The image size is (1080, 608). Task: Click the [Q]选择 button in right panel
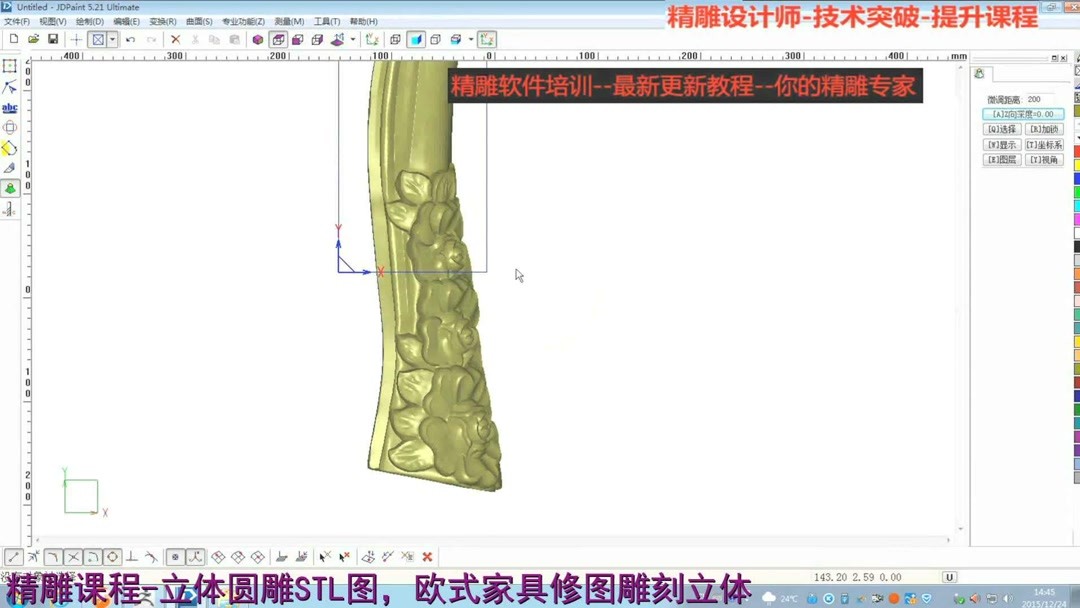(x=1001, y=128)
